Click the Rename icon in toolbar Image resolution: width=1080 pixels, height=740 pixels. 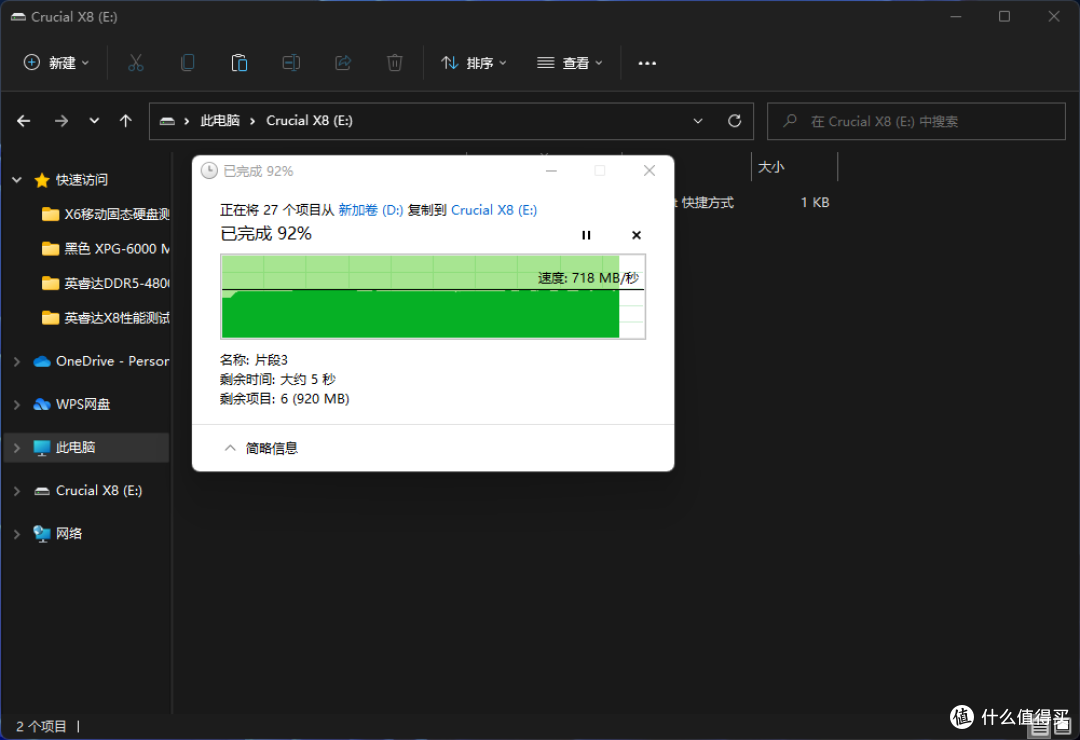click(x=291, y=63)
